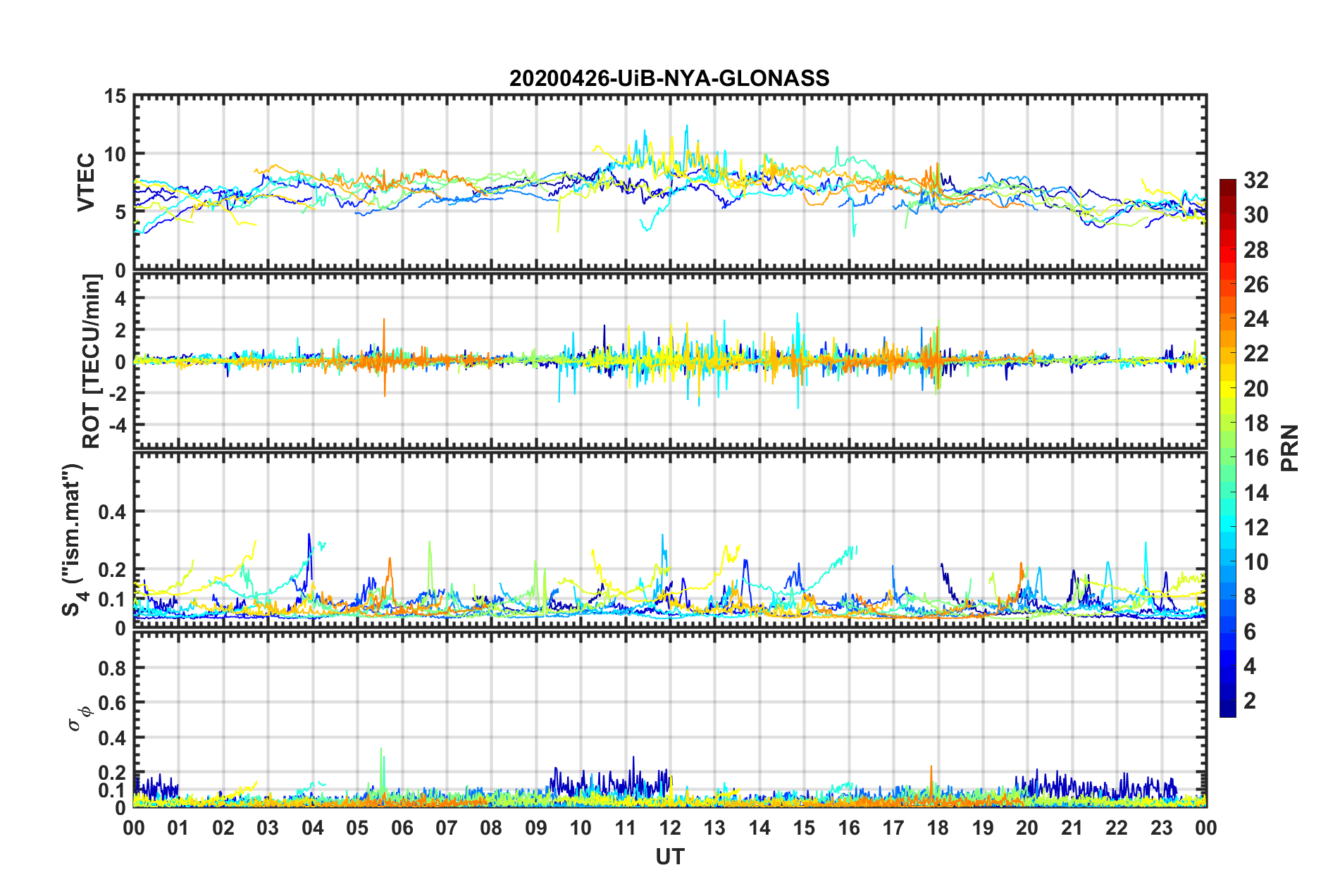Screen dimensions: 1340x896
Task: Click colorbar tick label 22
Action: [x=1256, y=354]
